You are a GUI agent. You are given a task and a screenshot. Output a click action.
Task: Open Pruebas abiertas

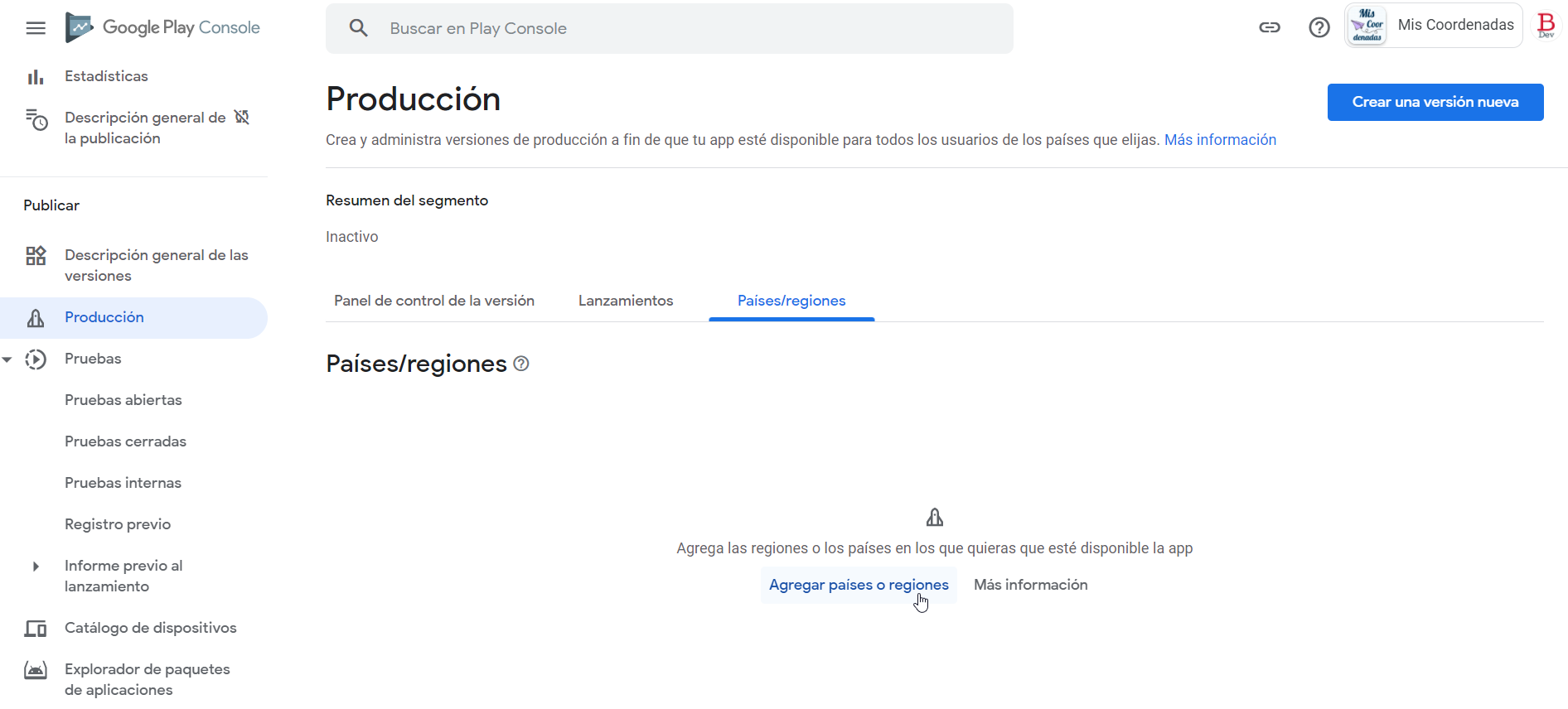click(123, 400)
